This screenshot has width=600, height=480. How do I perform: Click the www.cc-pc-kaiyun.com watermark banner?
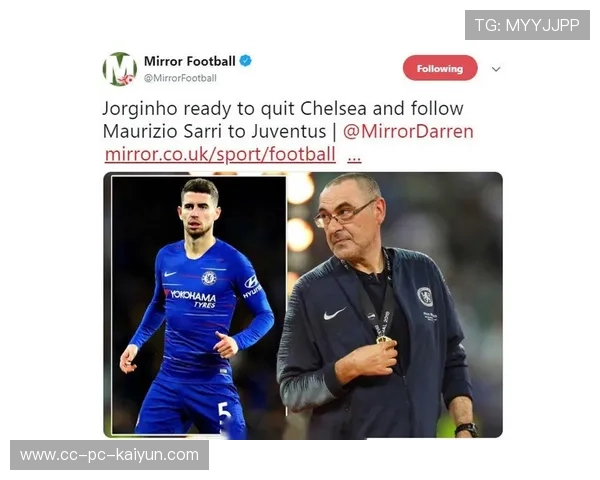pos(109,455)
